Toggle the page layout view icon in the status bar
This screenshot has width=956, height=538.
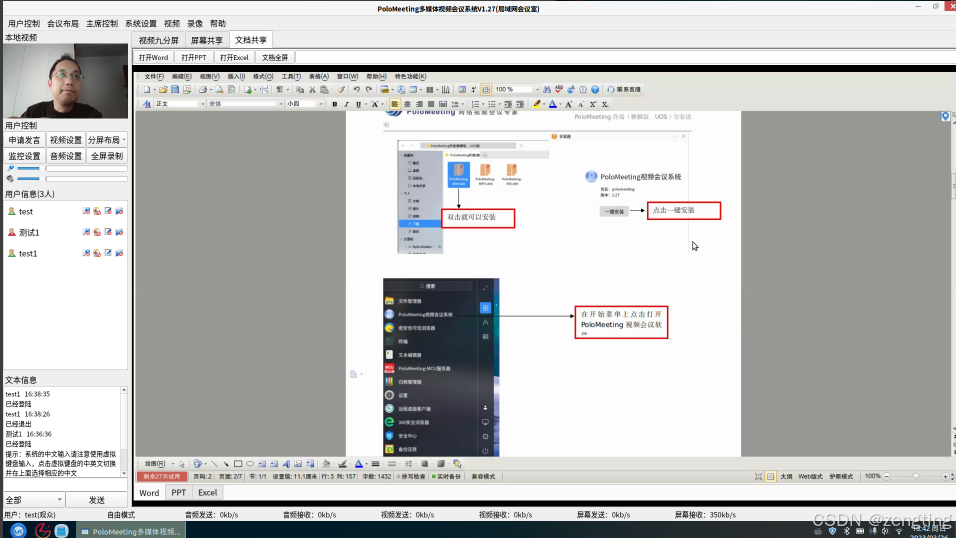point(771,476)
